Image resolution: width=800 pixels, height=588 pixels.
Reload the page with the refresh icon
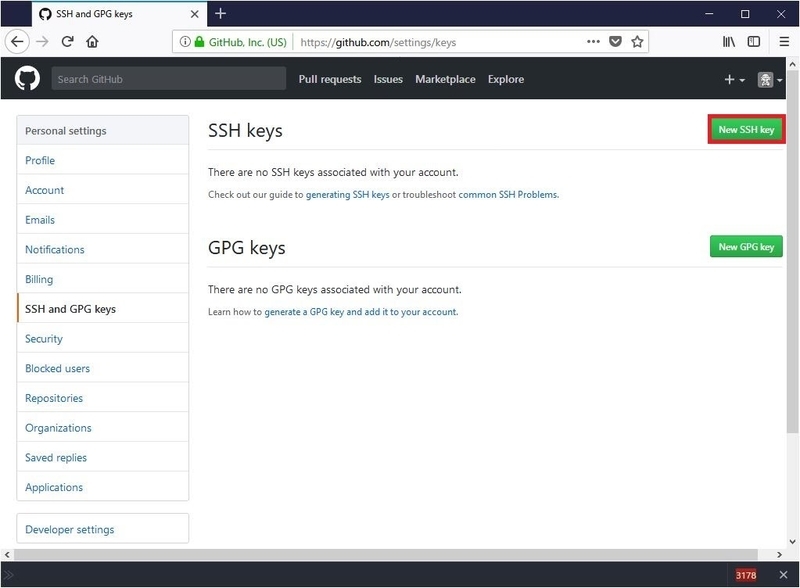[68, 42]
